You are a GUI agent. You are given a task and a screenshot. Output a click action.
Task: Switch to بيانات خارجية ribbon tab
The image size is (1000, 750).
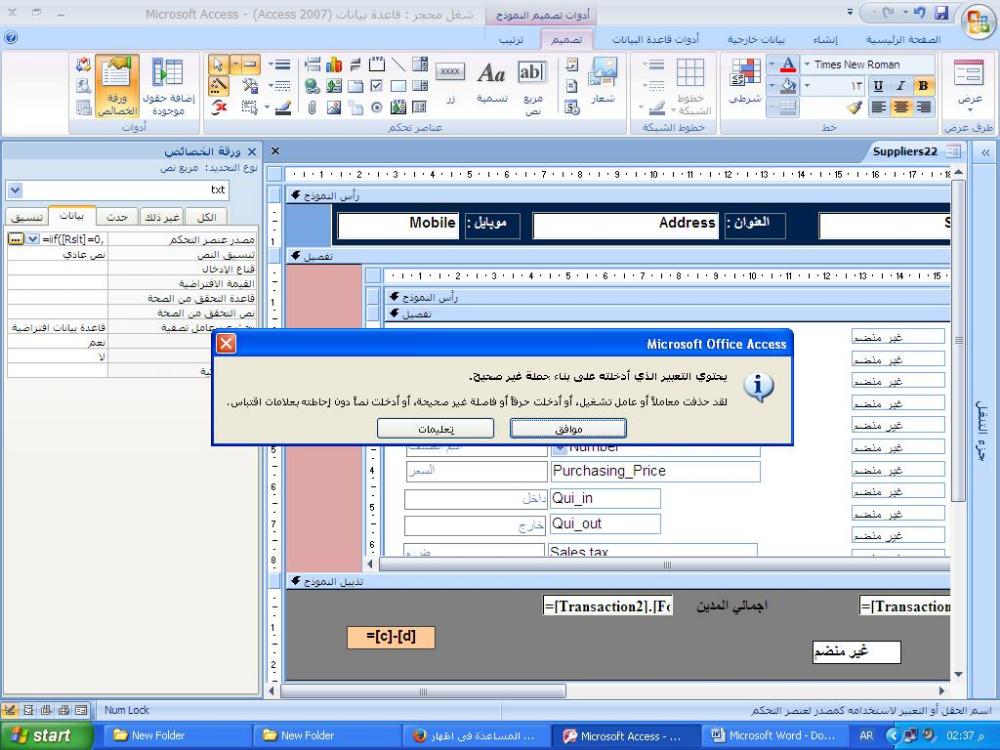(756, 40)
